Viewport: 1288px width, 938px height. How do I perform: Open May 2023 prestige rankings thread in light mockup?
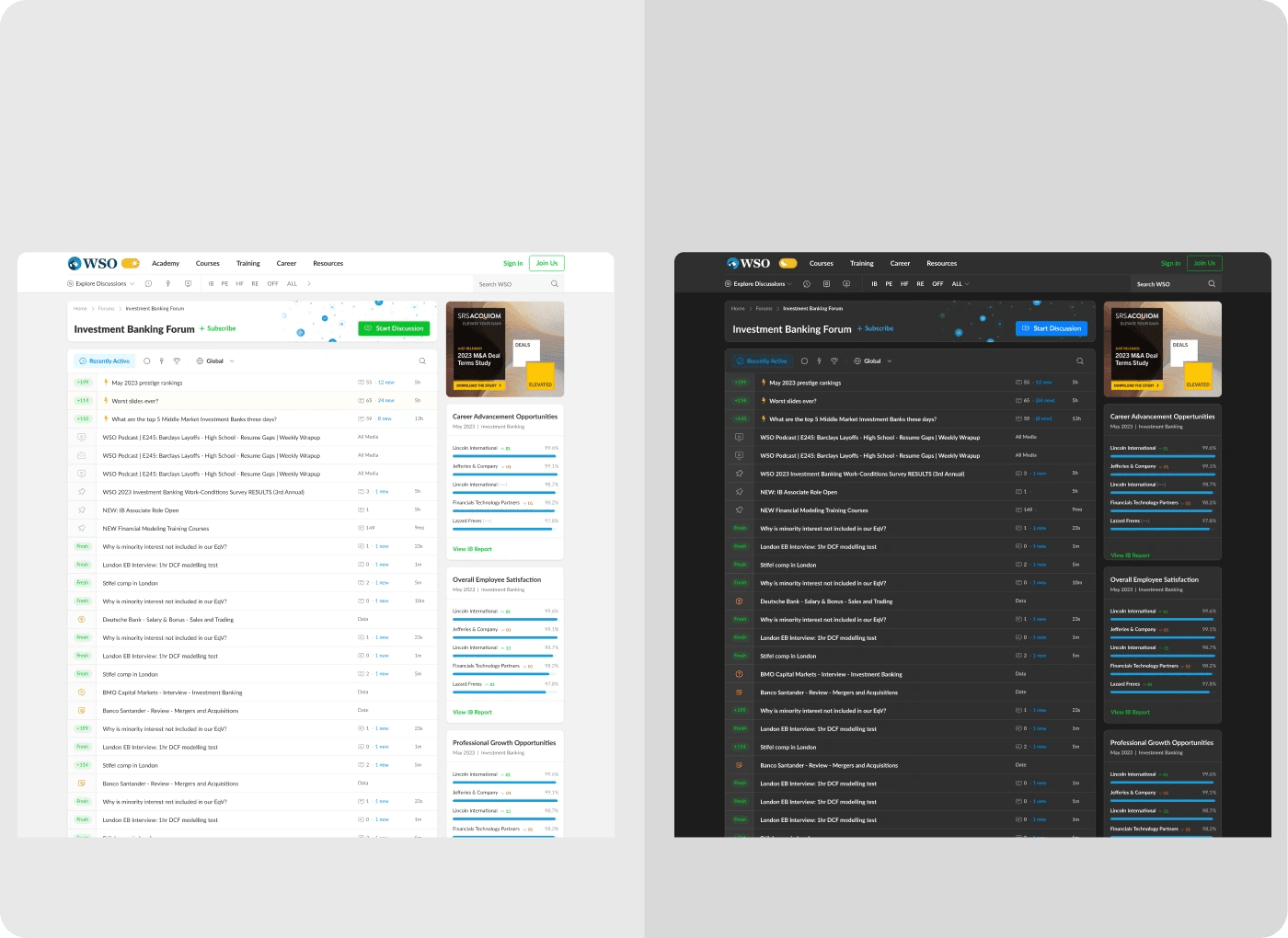[147, 383]
